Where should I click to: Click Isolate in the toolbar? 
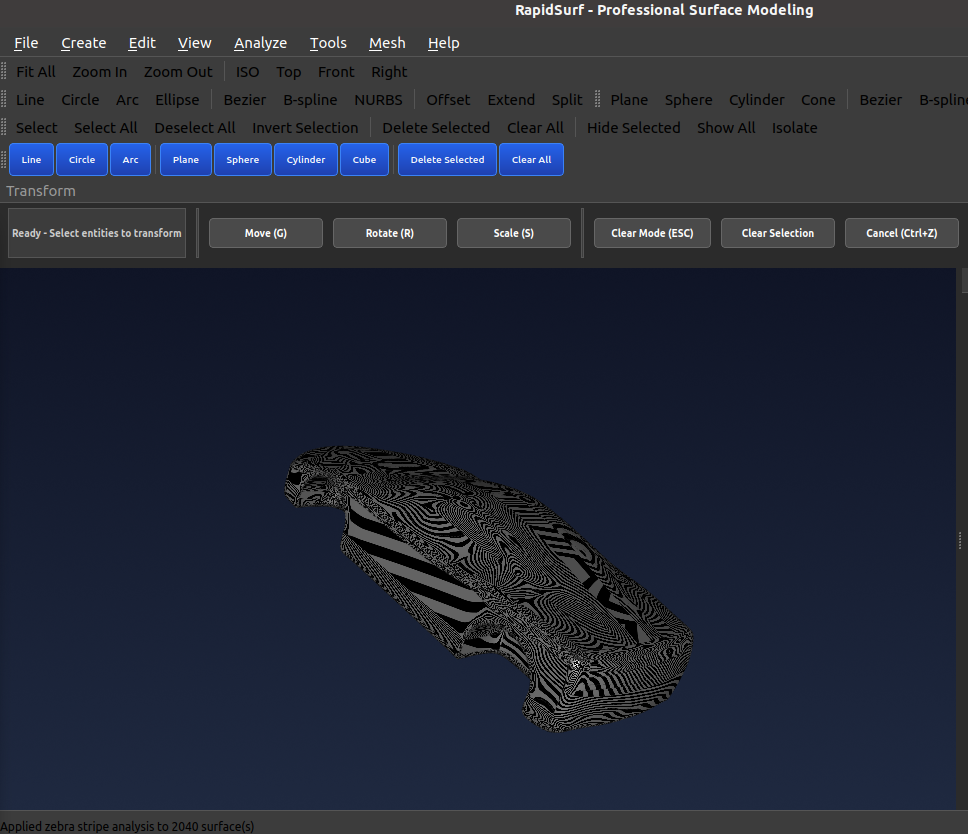point(794,128)
